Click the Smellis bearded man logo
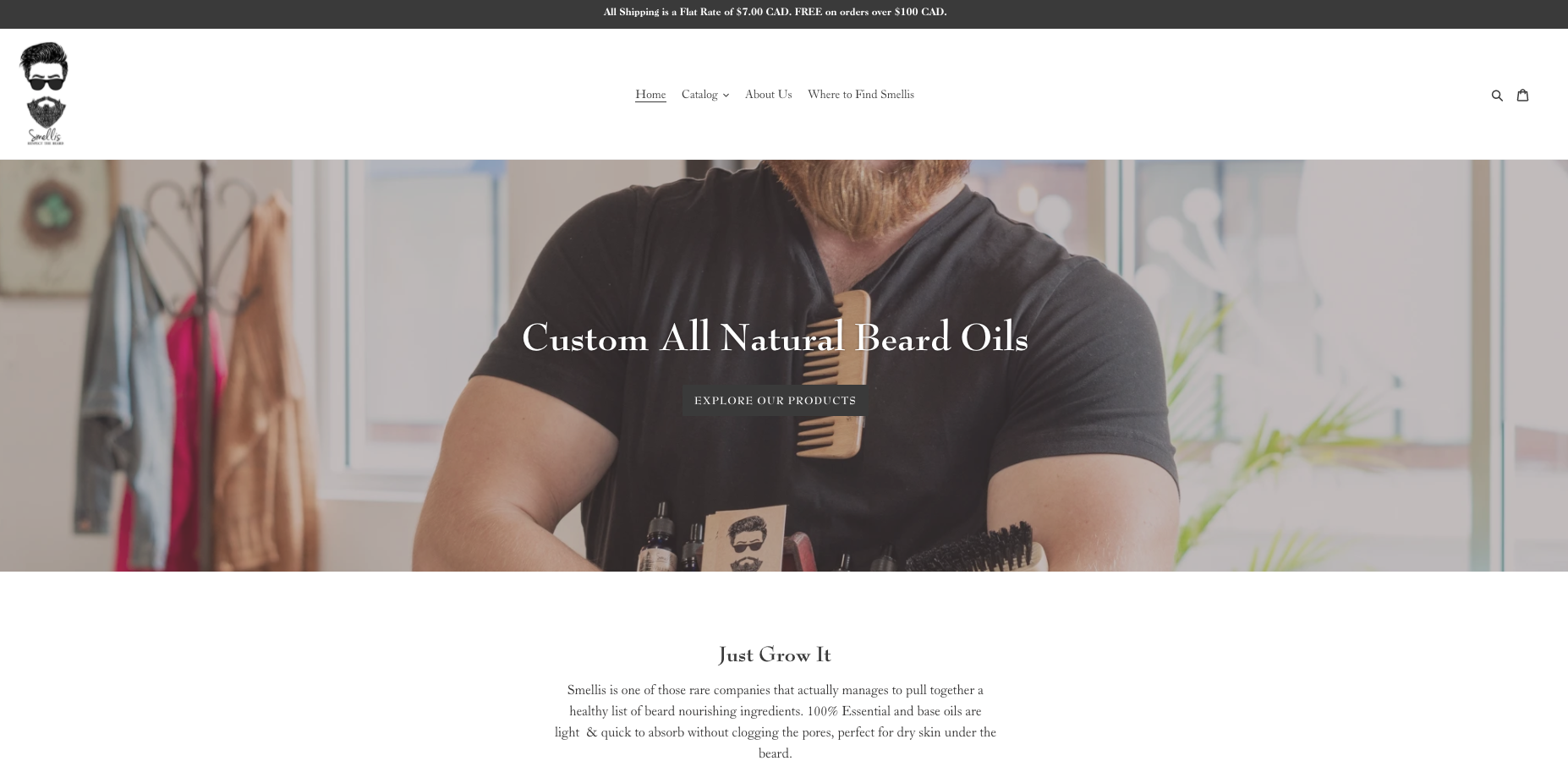 point(44,94)
